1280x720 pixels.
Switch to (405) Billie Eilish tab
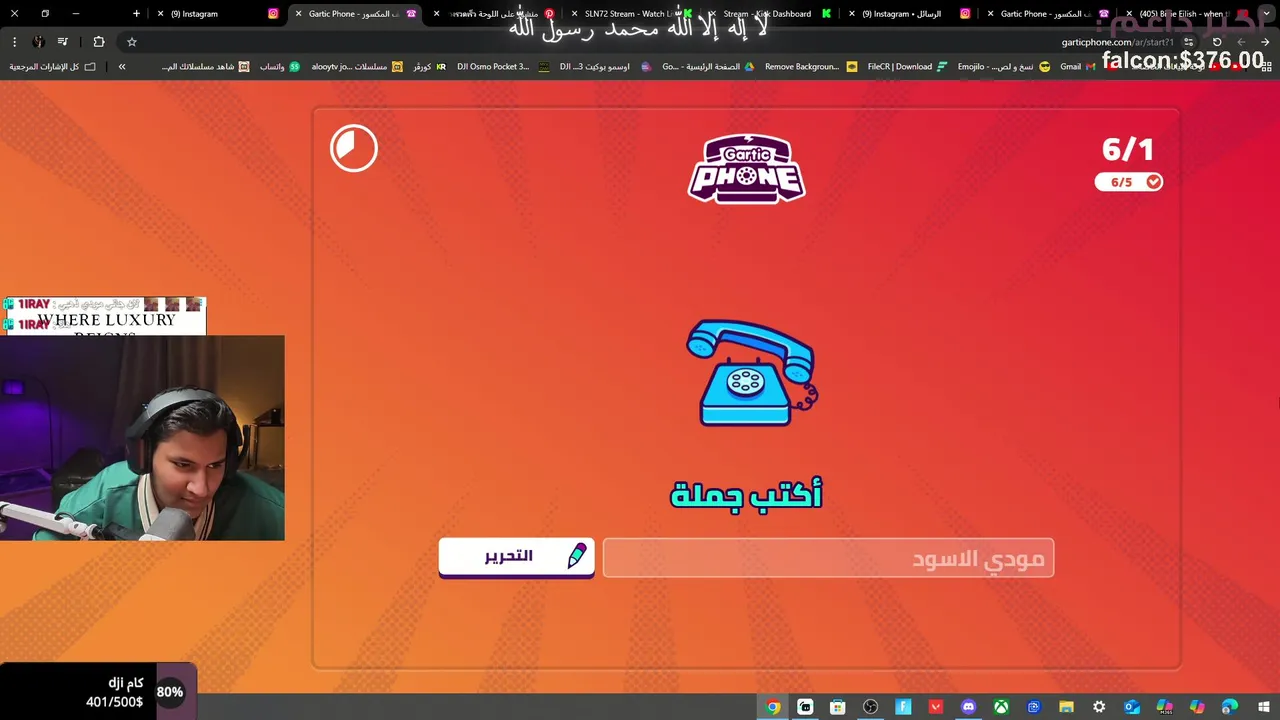click(1185, 14)
